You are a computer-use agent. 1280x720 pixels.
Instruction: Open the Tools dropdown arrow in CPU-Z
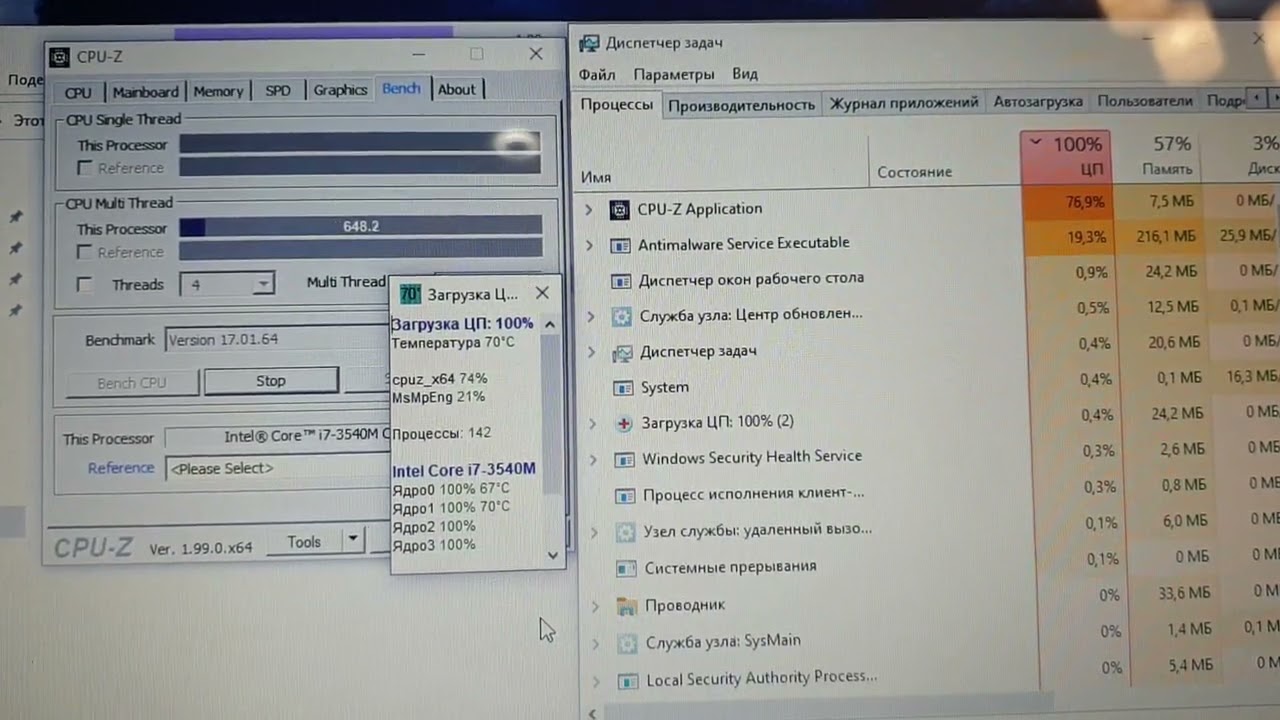point(352,541)
